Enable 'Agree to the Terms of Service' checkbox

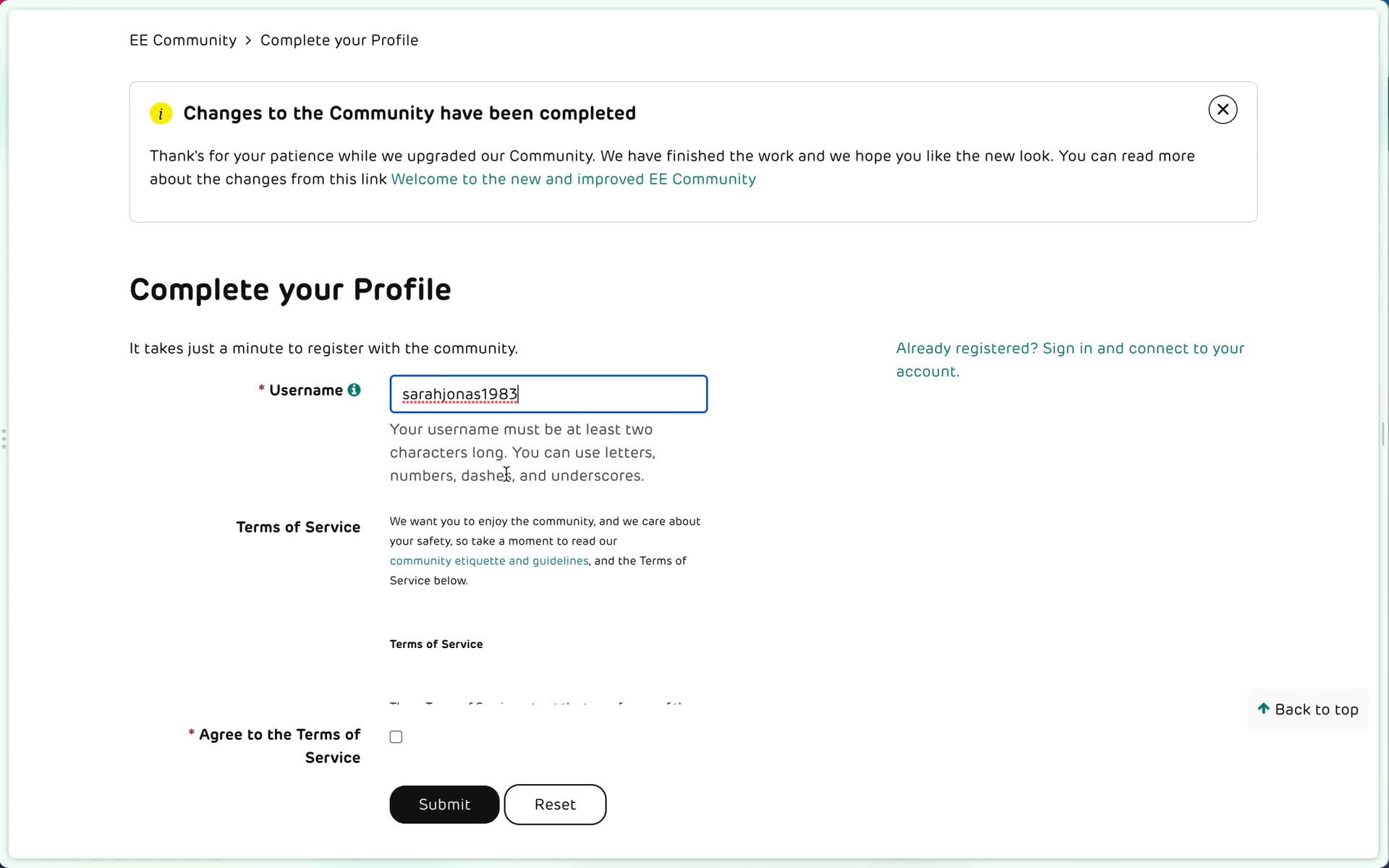396,737
